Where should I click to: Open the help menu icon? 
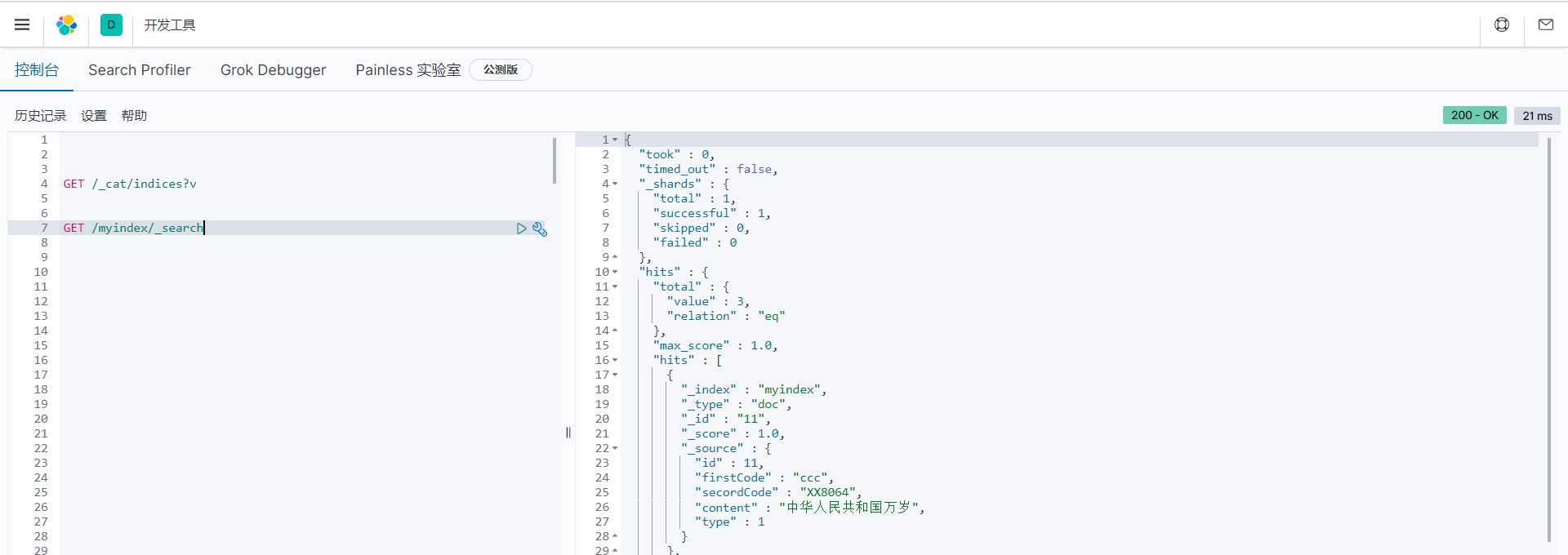click(1502, 24)
